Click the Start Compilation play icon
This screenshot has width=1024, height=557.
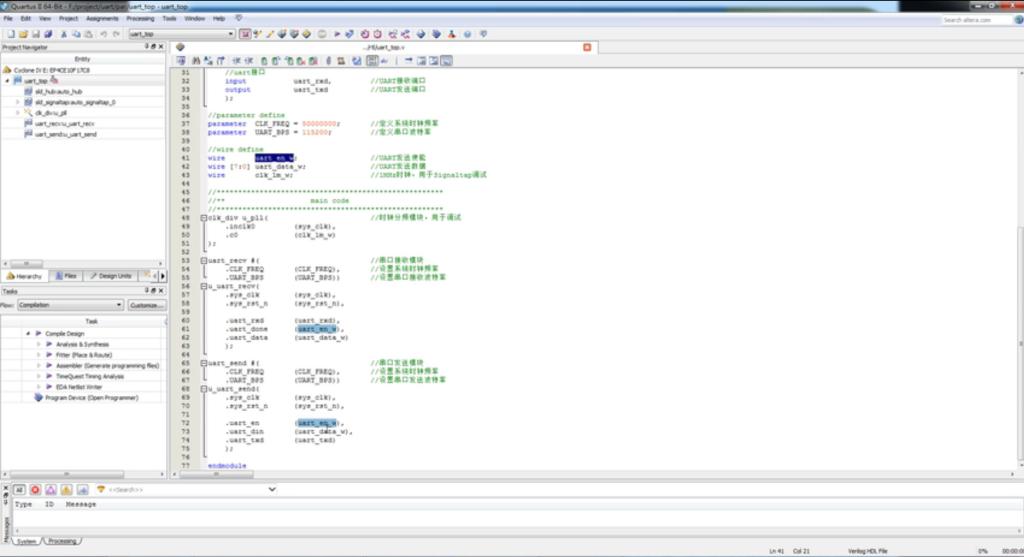(x=337, y=34)
